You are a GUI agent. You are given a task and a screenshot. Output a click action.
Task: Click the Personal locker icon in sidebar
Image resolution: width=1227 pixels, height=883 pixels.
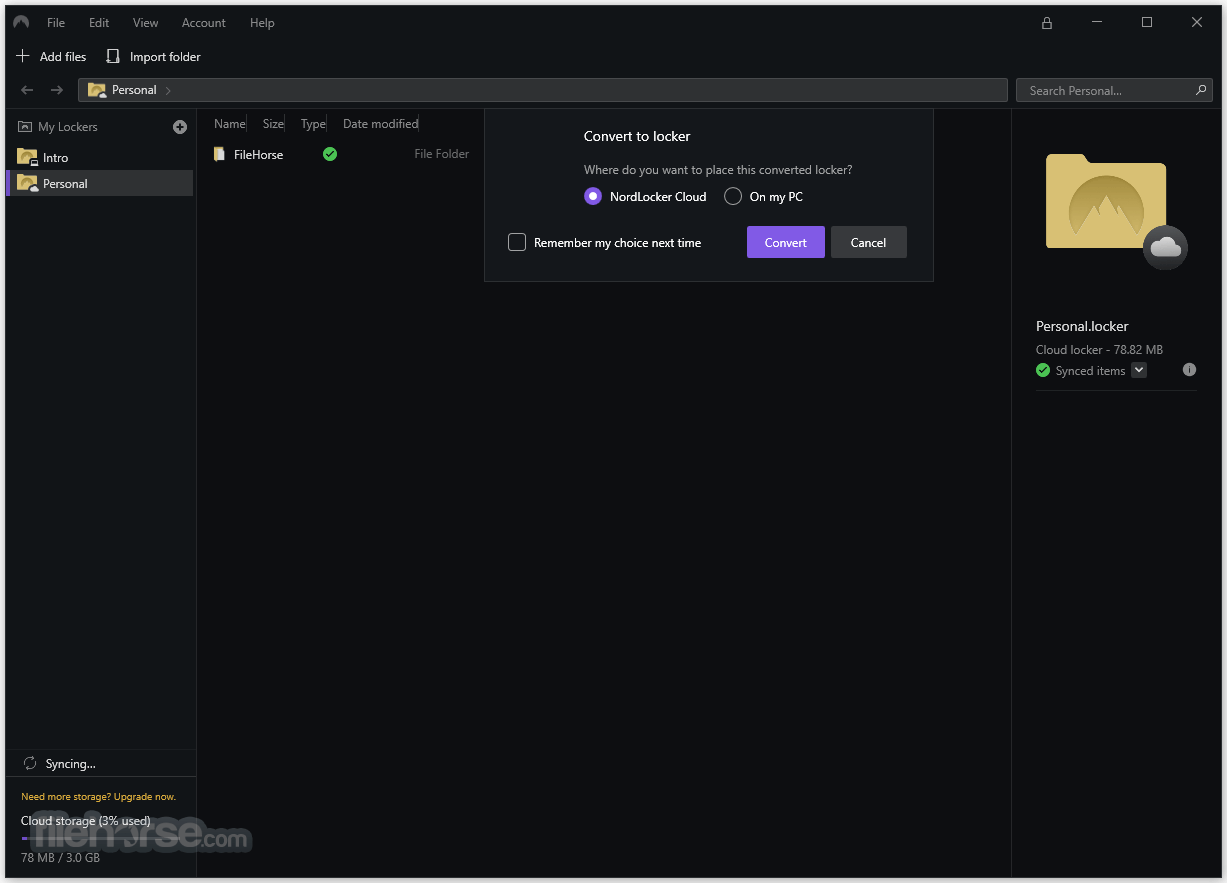27,183
